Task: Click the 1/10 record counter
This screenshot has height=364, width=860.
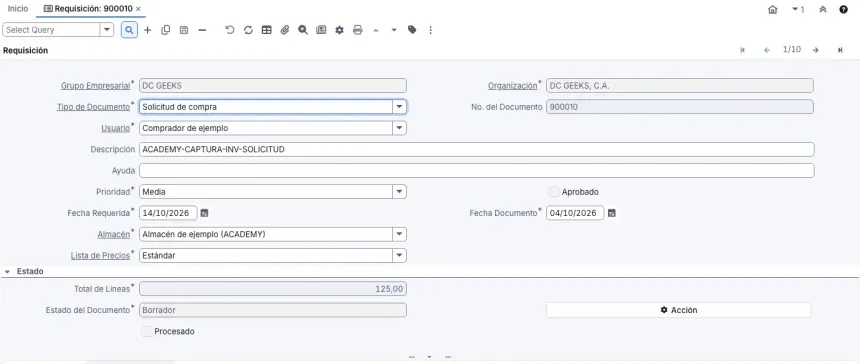Action: [x=791, y=49]
